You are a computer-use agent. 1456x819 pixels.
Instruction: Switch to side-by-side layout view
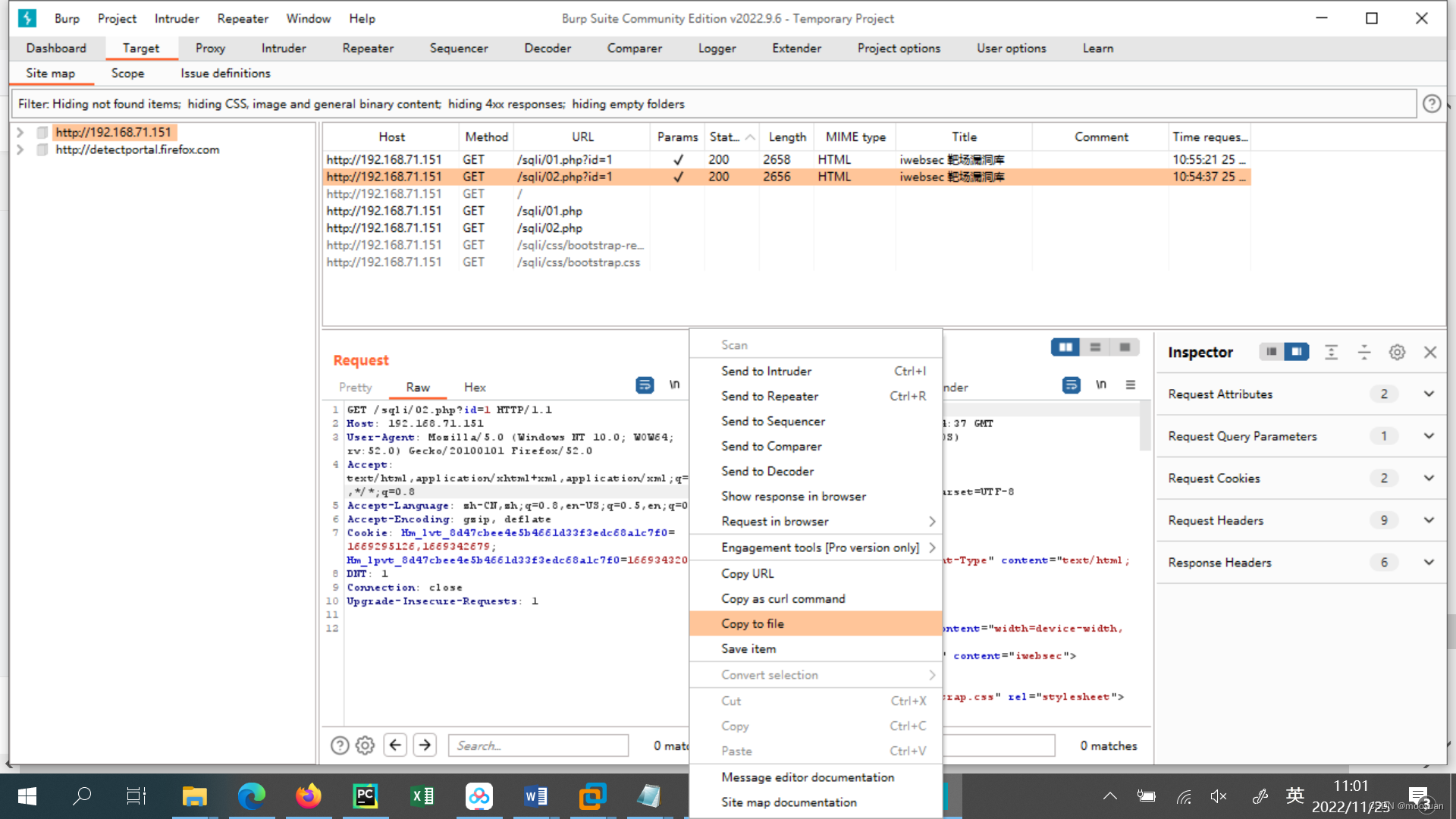click(1065, 347)
